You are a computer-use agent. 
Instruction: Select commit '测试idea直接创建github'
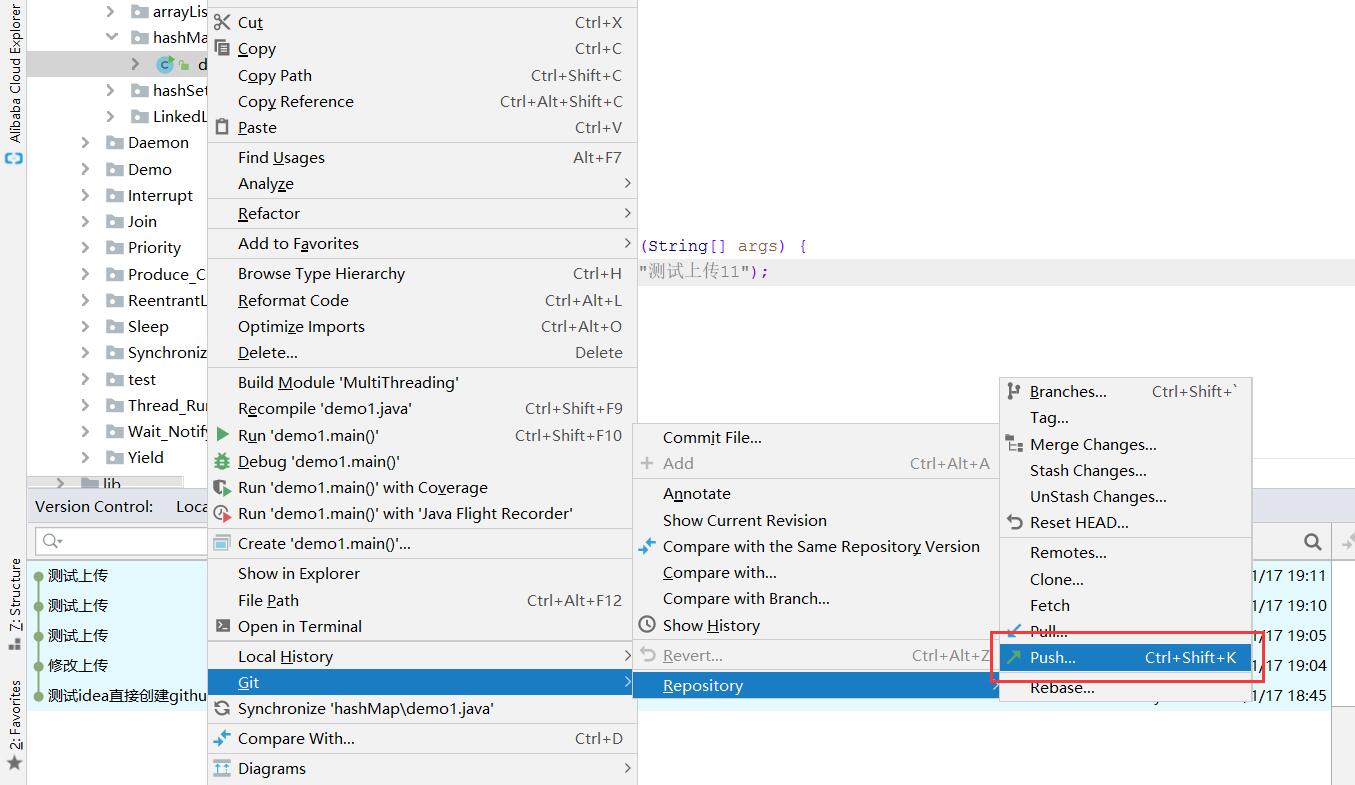pos(126,695)
